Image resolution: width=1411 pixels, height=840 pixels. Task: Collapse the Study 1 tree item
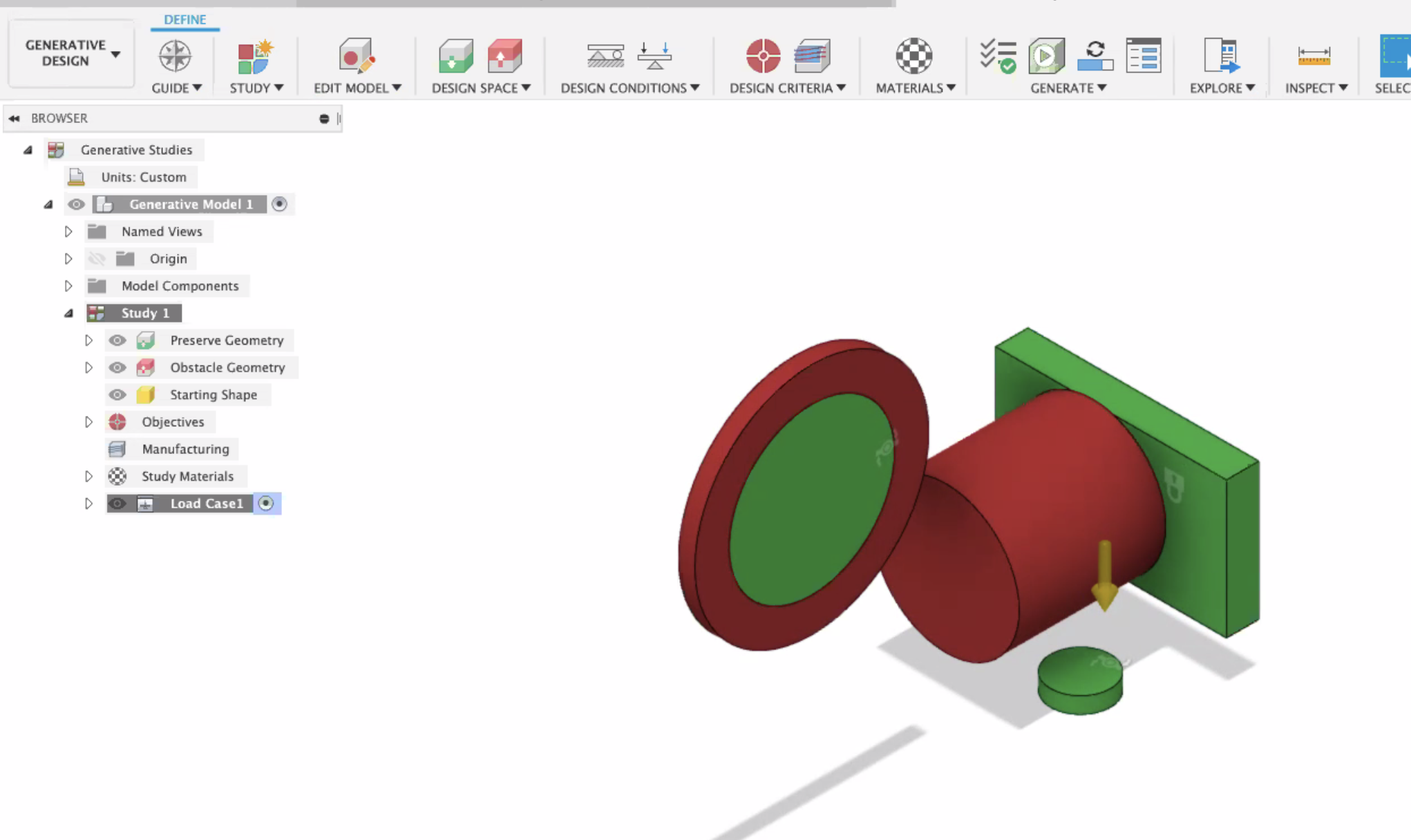(x=68, y=312)
